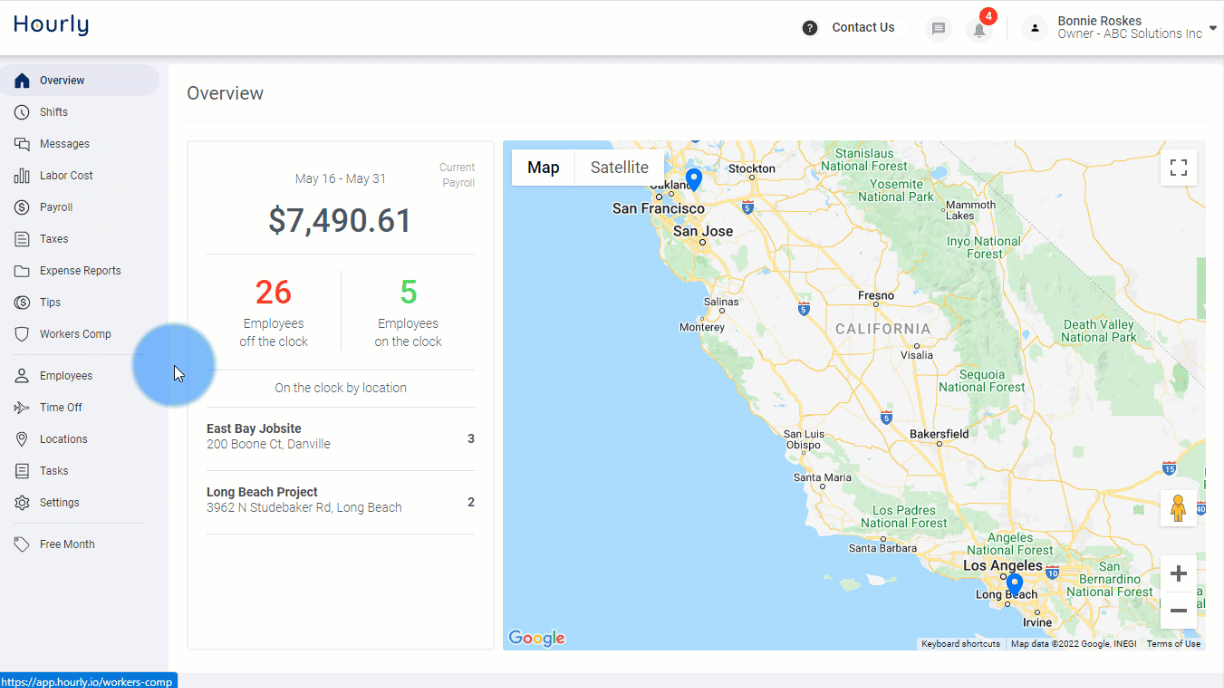Click the Overview home icon in sidebar
The image size is (1224, 688).
pyautogui.click(x=22, y=80)
